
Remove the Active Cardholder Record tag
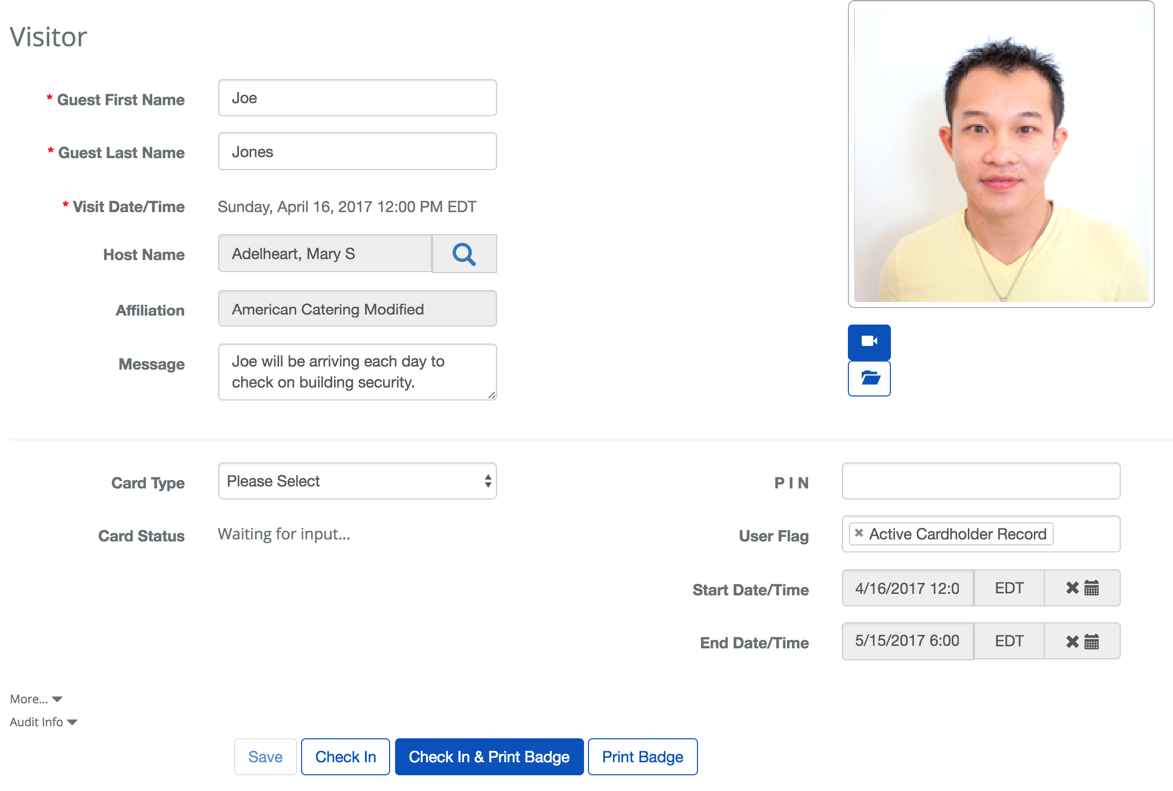859,534
